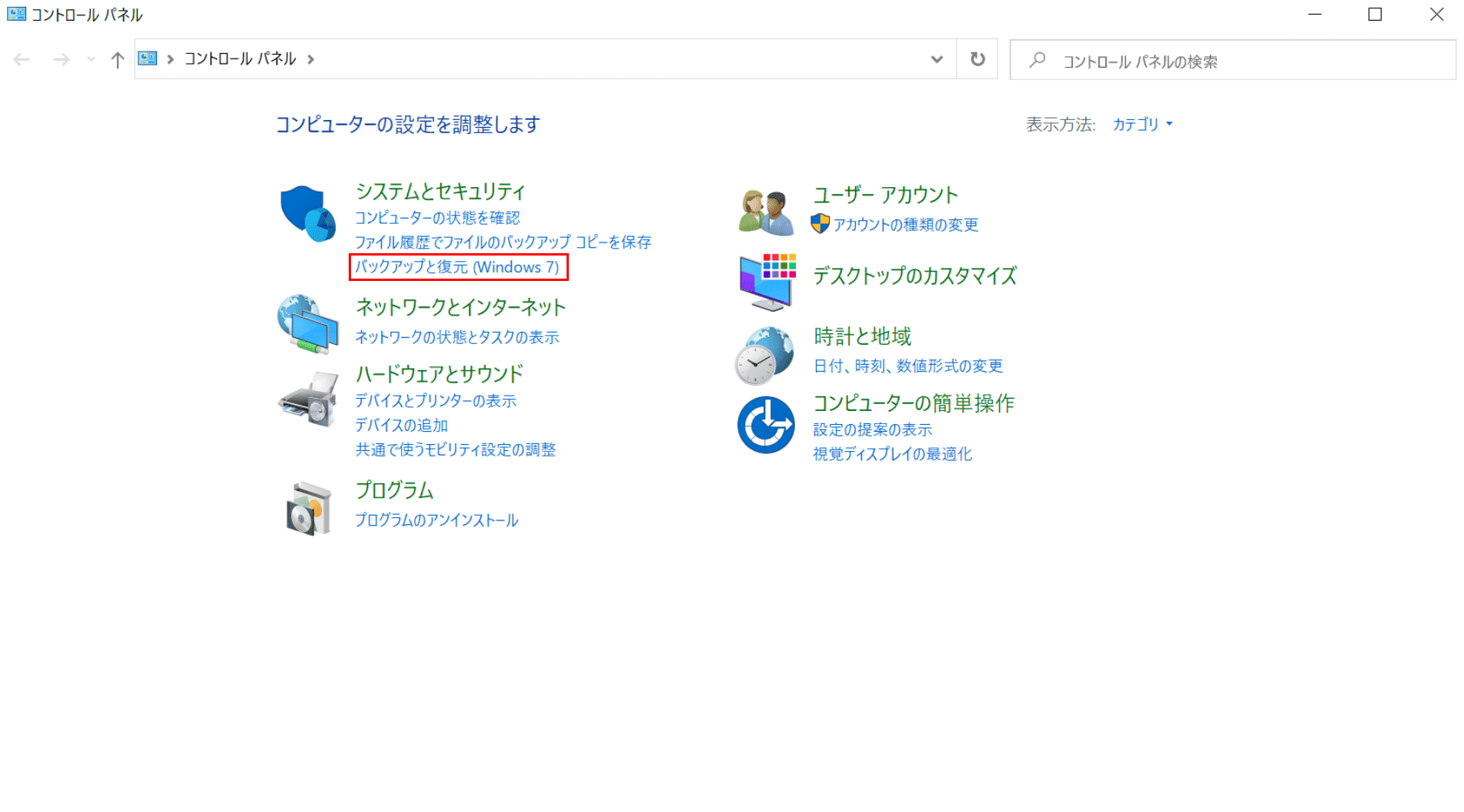Screen dimensions: 1464x812
Task: Click デバイスの追加 link
Action: (401, 425)
